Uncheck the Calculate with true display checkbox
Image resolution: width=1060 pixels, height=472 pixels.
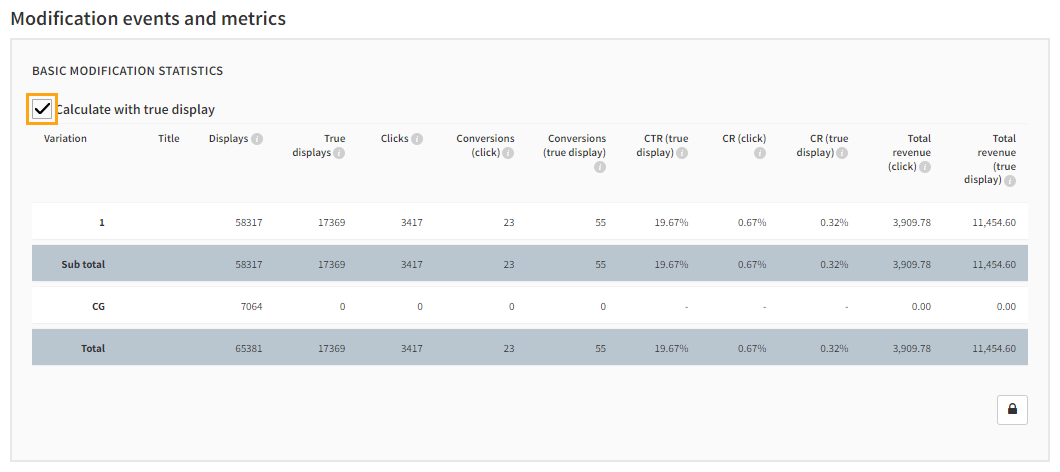42,109
